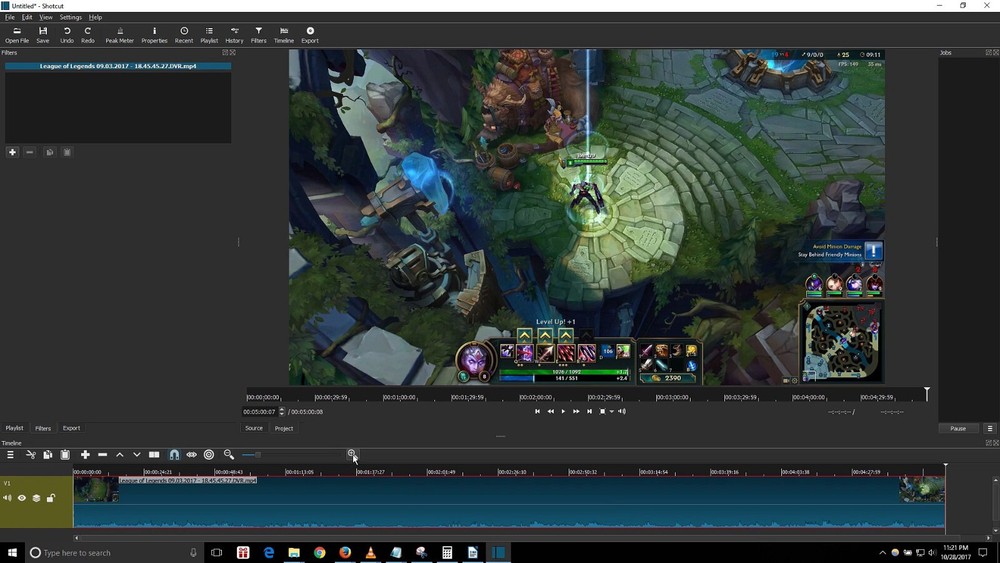Append clip to track with plus icon
This screenshot has height=563, width=1000.
[85, 455]
